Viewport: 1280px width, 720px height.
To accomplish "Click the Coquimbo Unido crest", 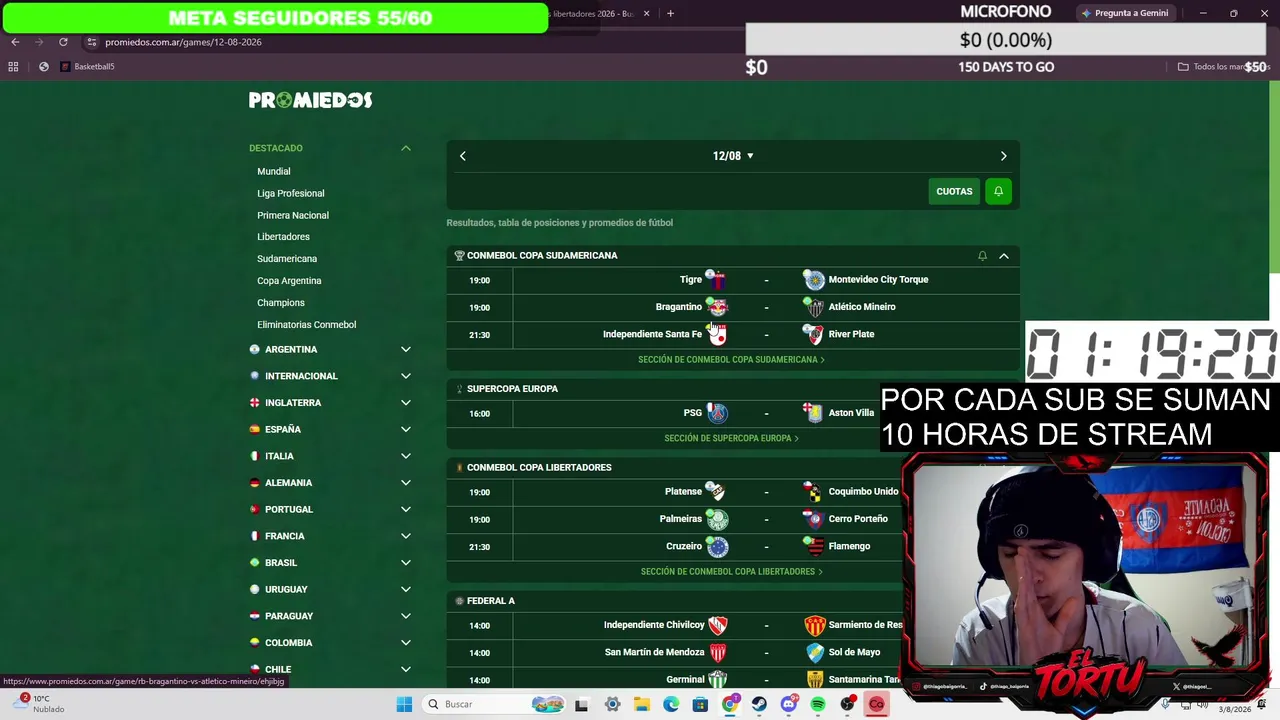I will point(815,492).
